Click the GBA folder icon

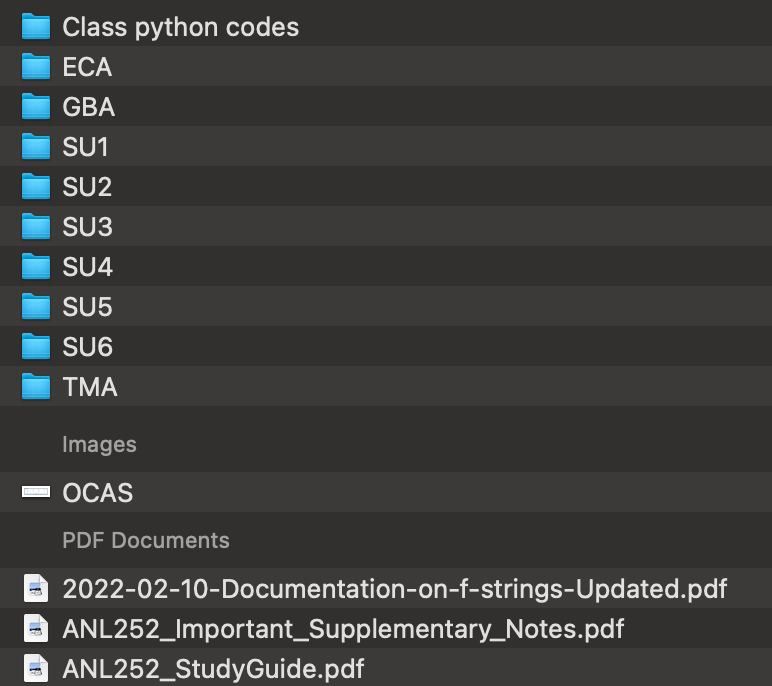[x=36, y=107]
